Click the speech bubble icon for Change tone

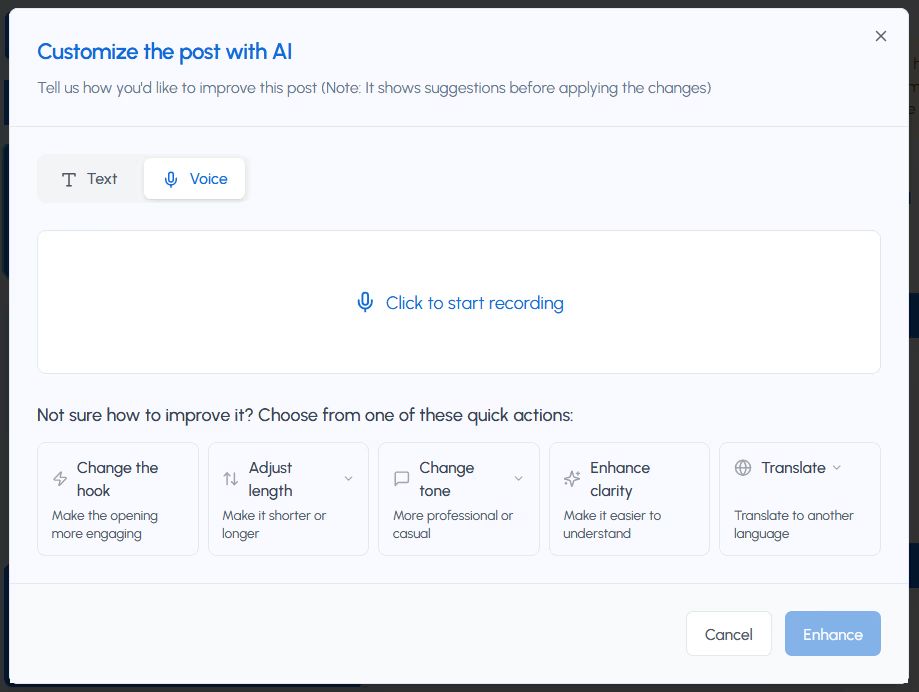[x=402, y=479]
